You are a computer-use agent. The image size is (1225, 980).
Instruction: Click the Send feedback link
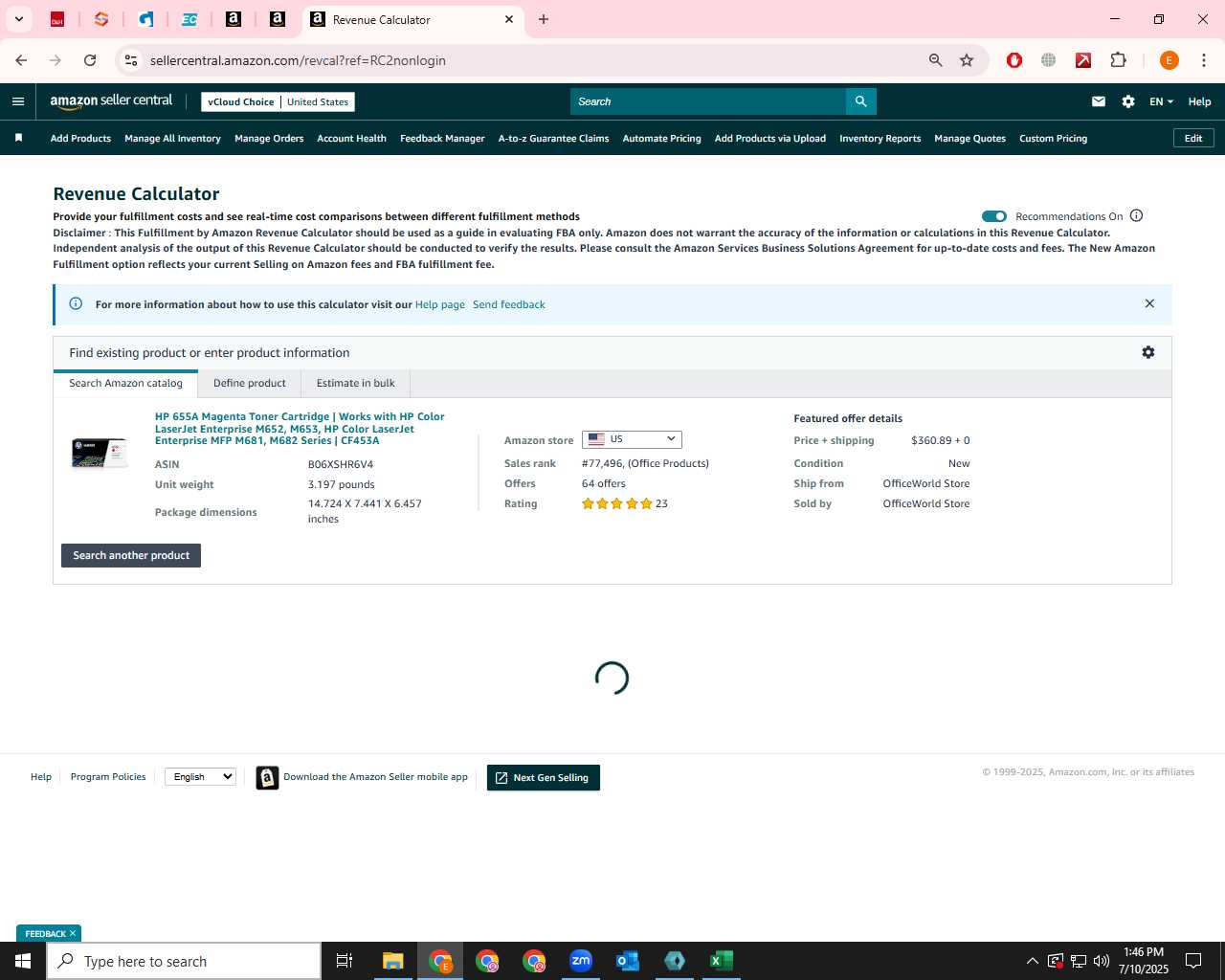point(508,304)
